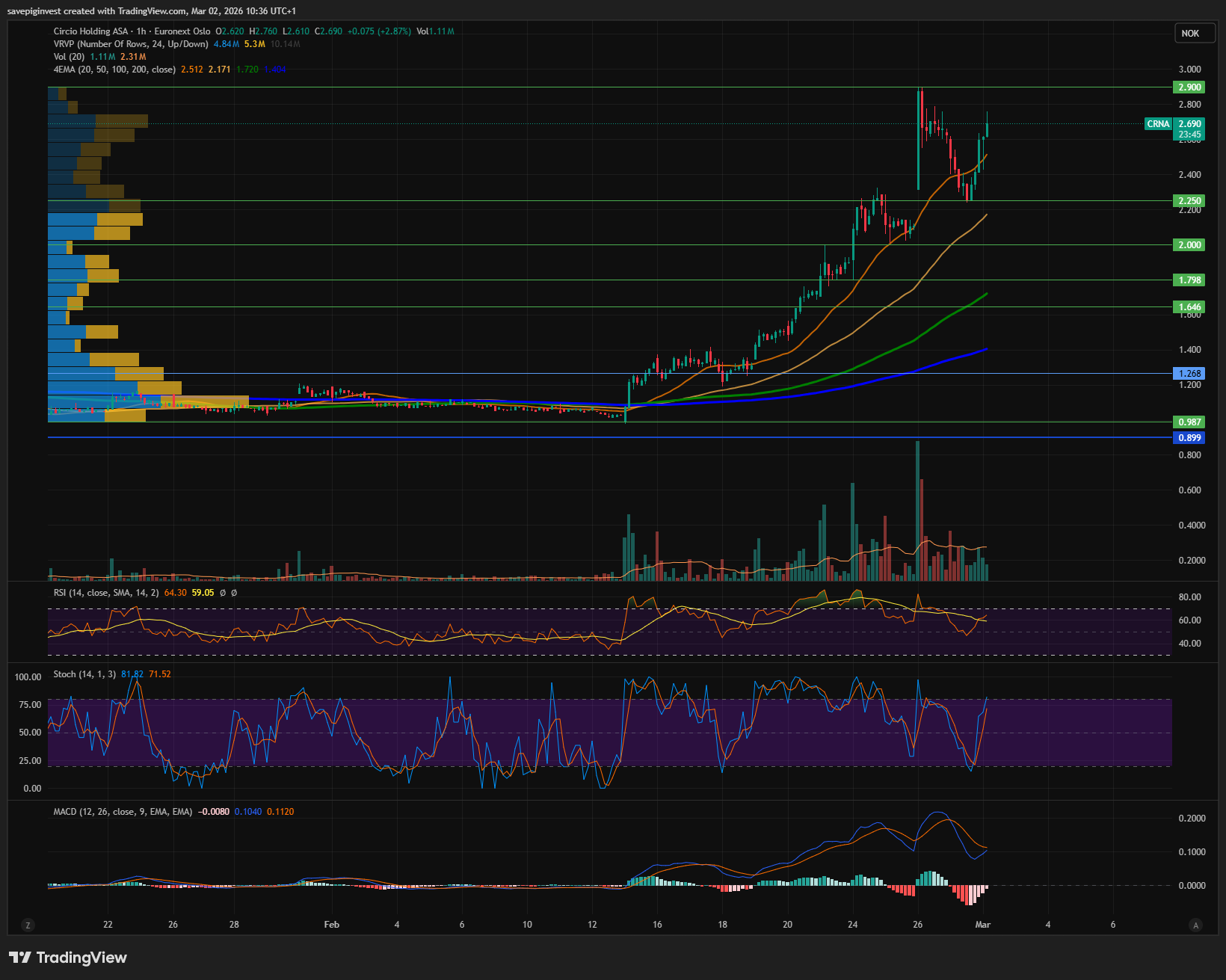Click the Feb label on time axis
The image size is (1226, 980).
click(x=332, y=925)
